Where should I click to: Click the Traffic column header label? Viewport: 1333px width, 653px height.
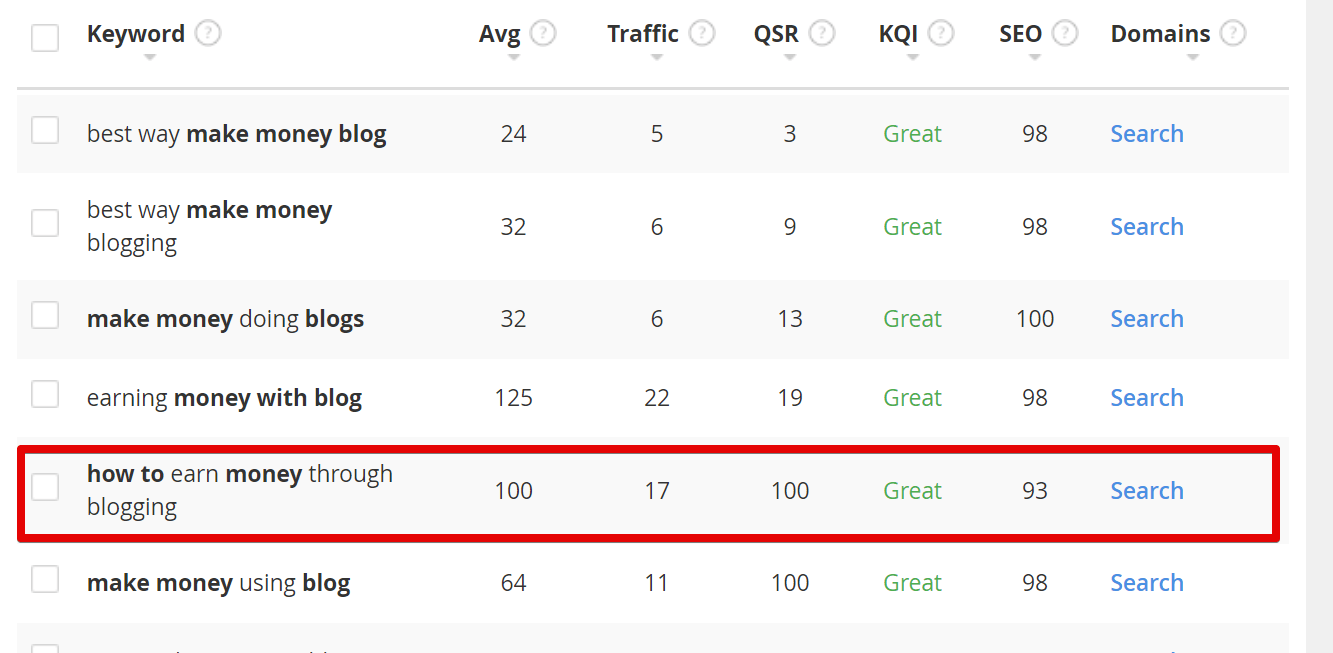click(643, 34)
